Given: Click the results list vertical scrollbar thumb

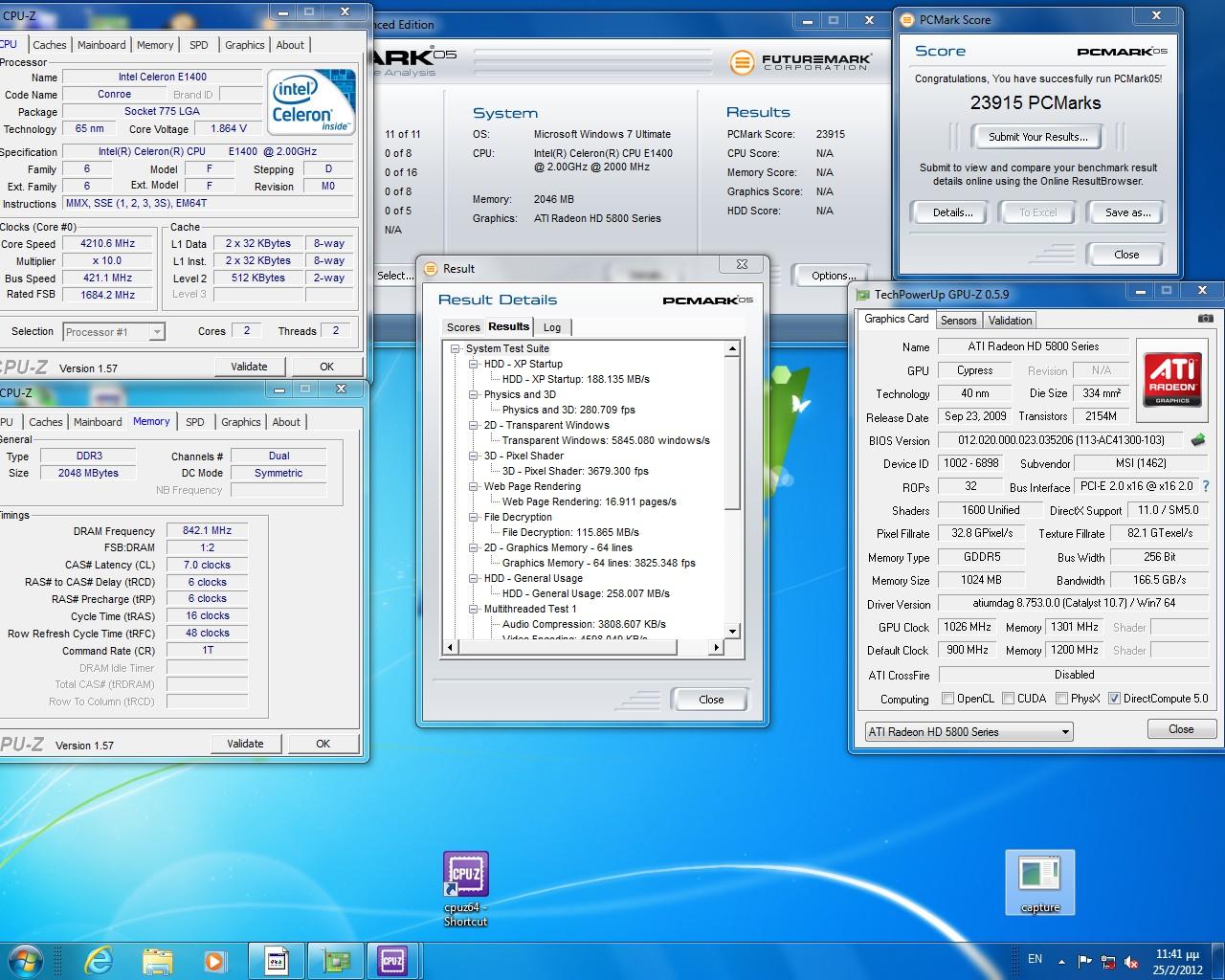Looking at the screenshot, I should click(733, 434).
